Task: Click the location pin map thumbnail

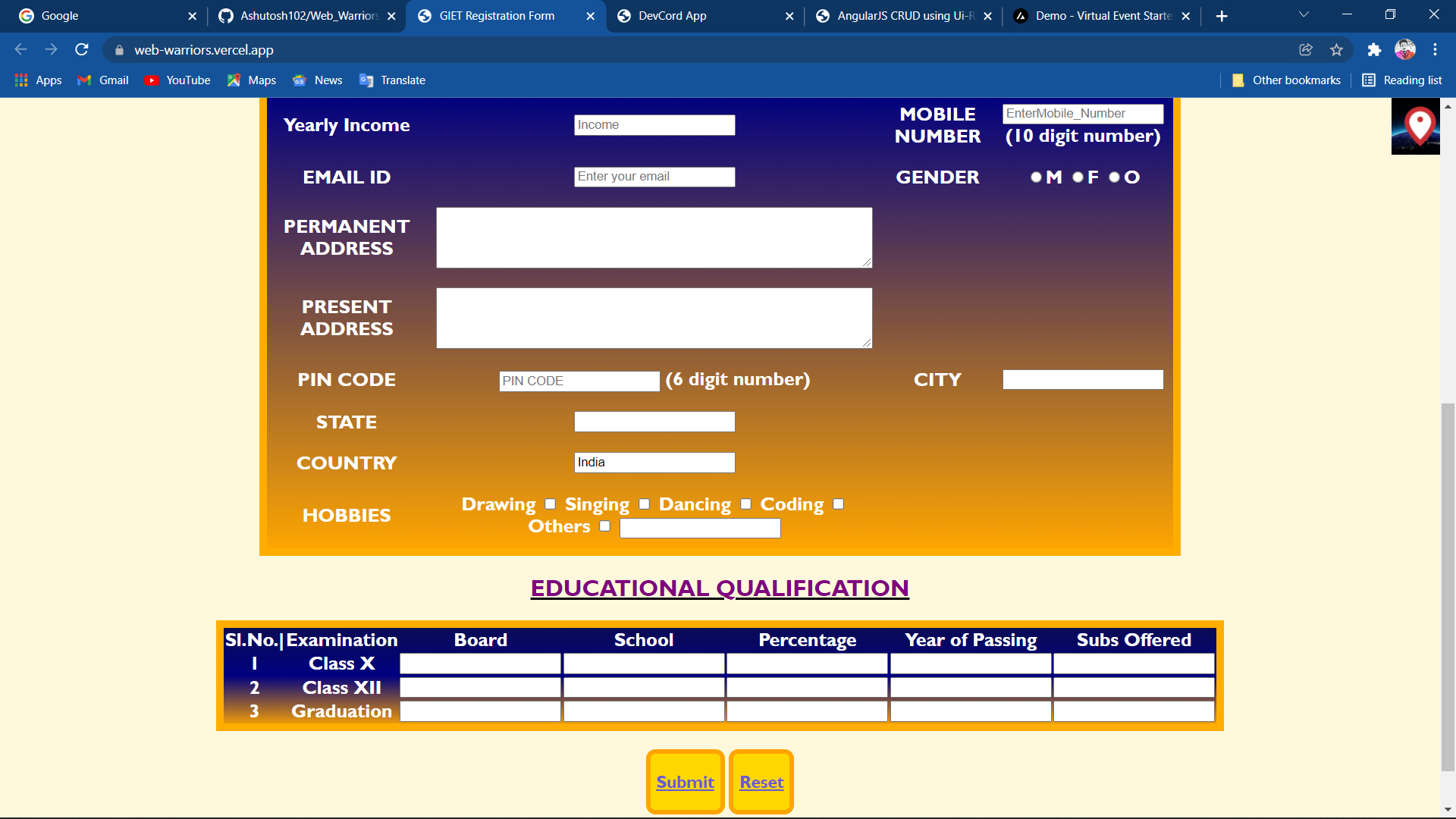Action: point(1415,126)
